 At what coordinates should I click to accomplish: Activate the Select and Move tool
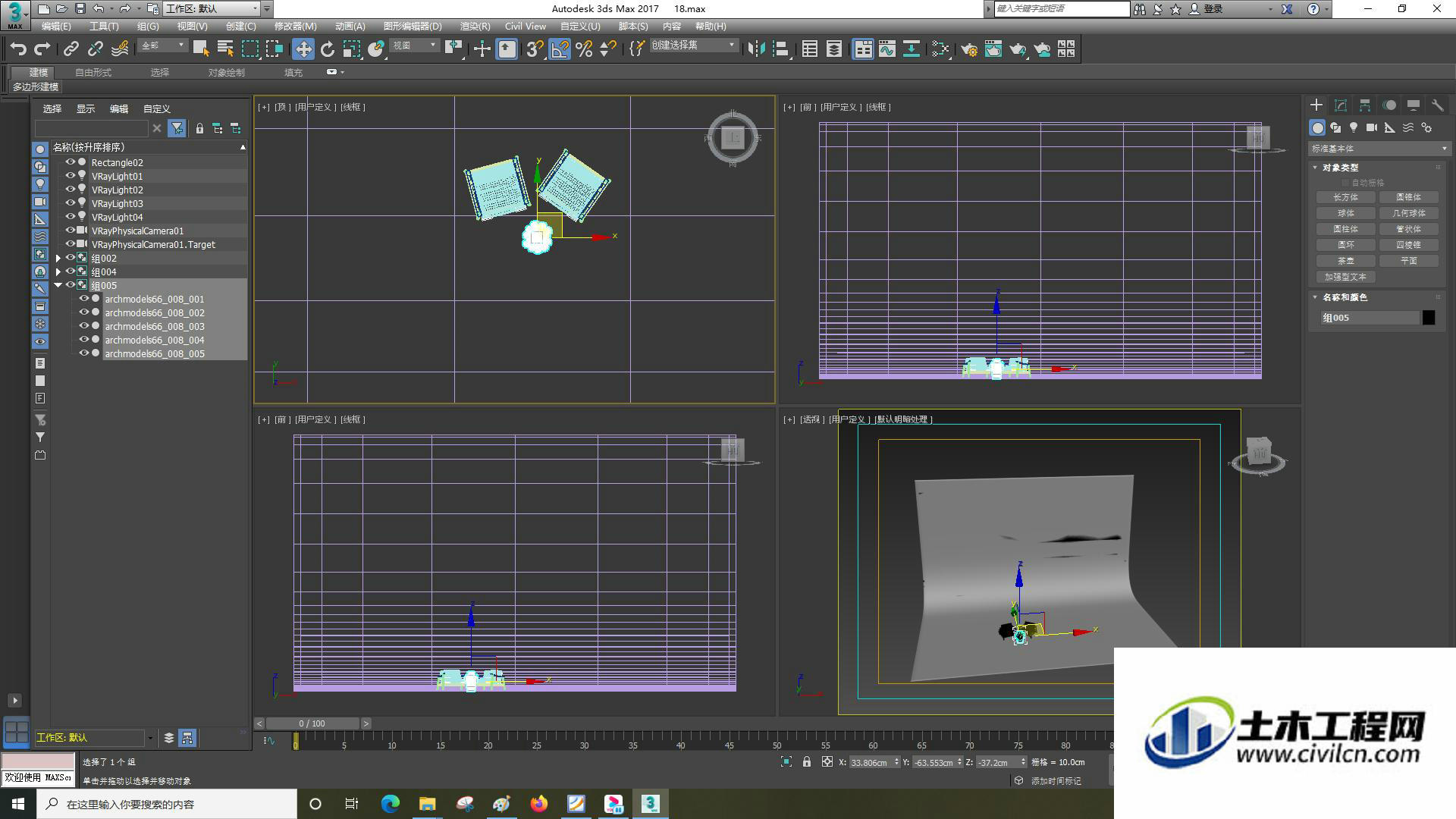click(303, 49)
